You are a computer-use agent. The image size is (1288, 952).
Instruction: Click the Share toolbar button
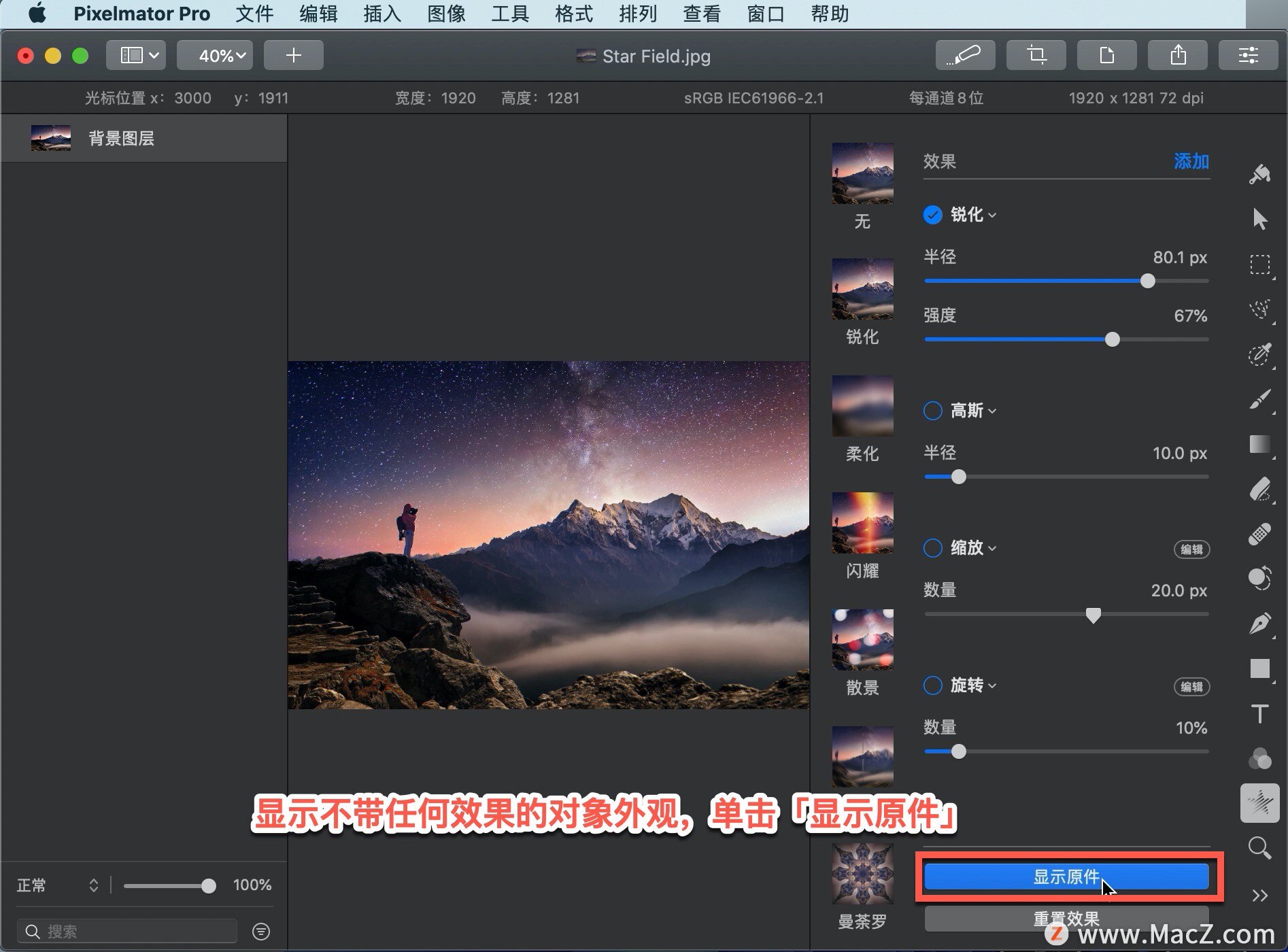(x=1177, y=55)
